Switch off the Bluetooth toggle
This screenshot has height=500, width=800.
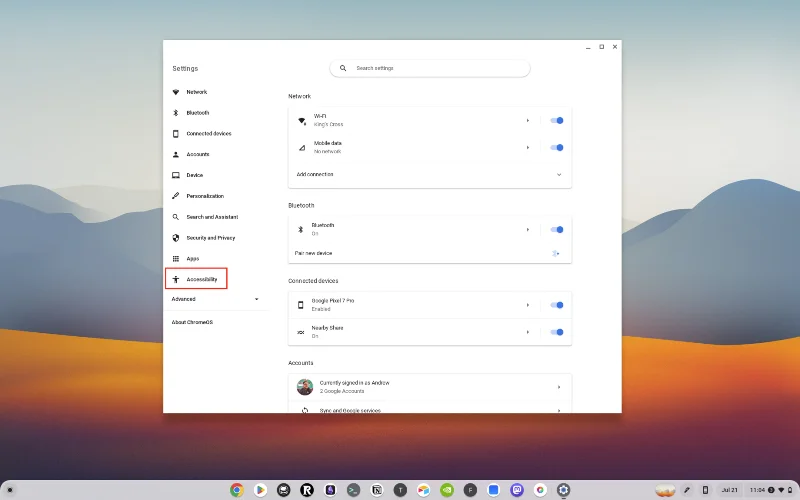pyautogui.click(x=557, y=230)
